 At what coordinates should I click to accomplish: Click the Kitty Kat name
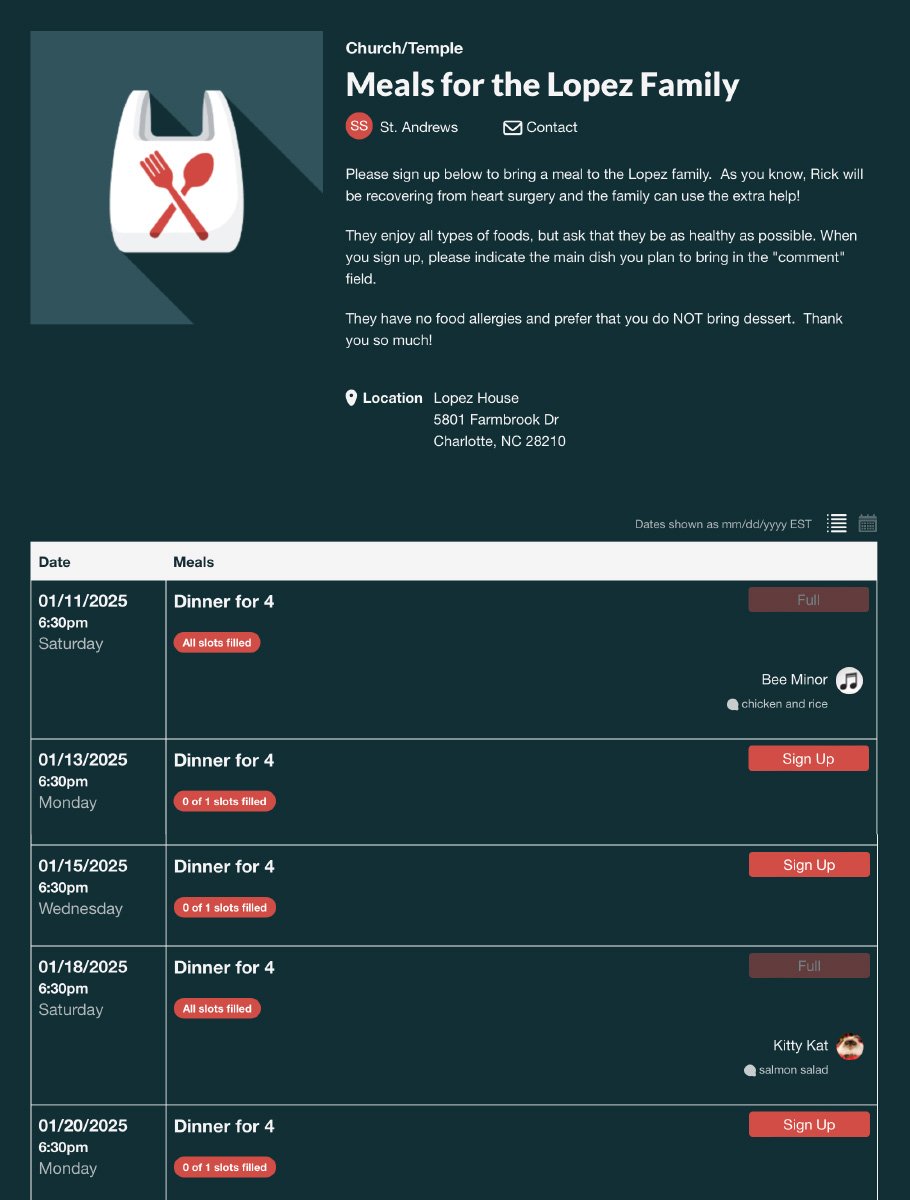tap(801, 1046)
